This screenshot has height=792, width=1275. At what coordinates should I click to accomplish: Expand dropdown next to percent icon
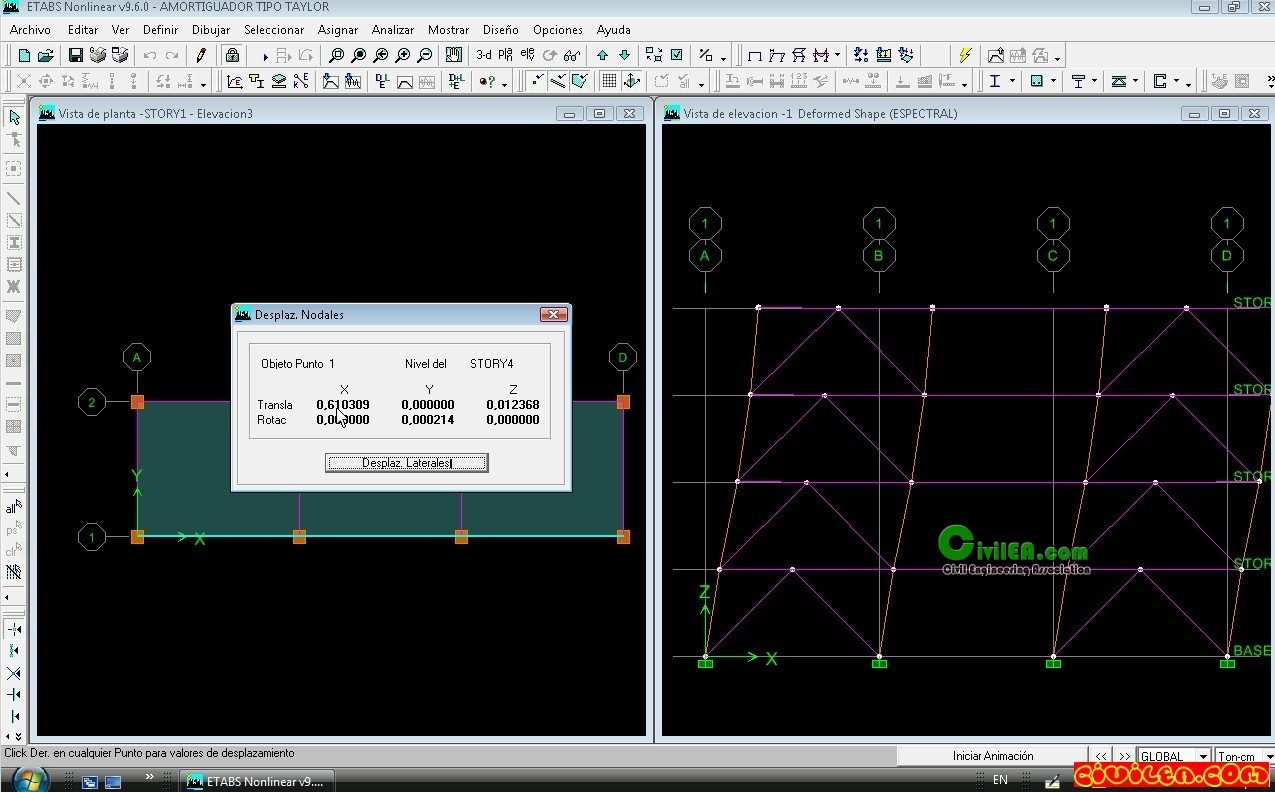coord(723,58)
